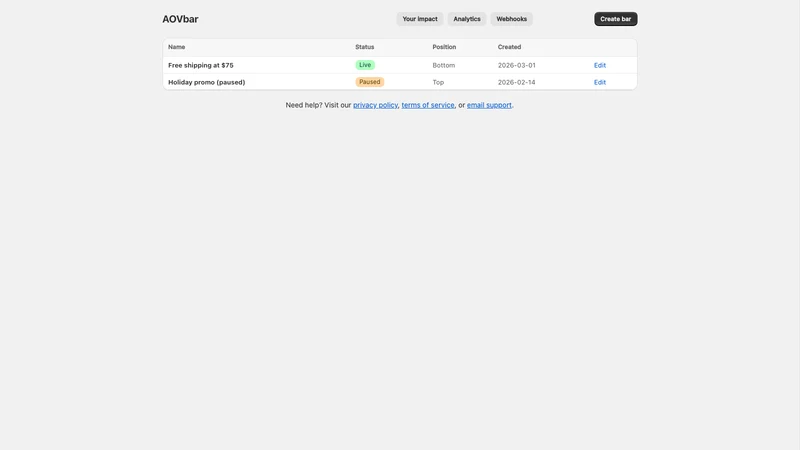Click the Bottom position cell
Image resolution: width=800 pixels, height=450 pixels.
coord(443,65)
